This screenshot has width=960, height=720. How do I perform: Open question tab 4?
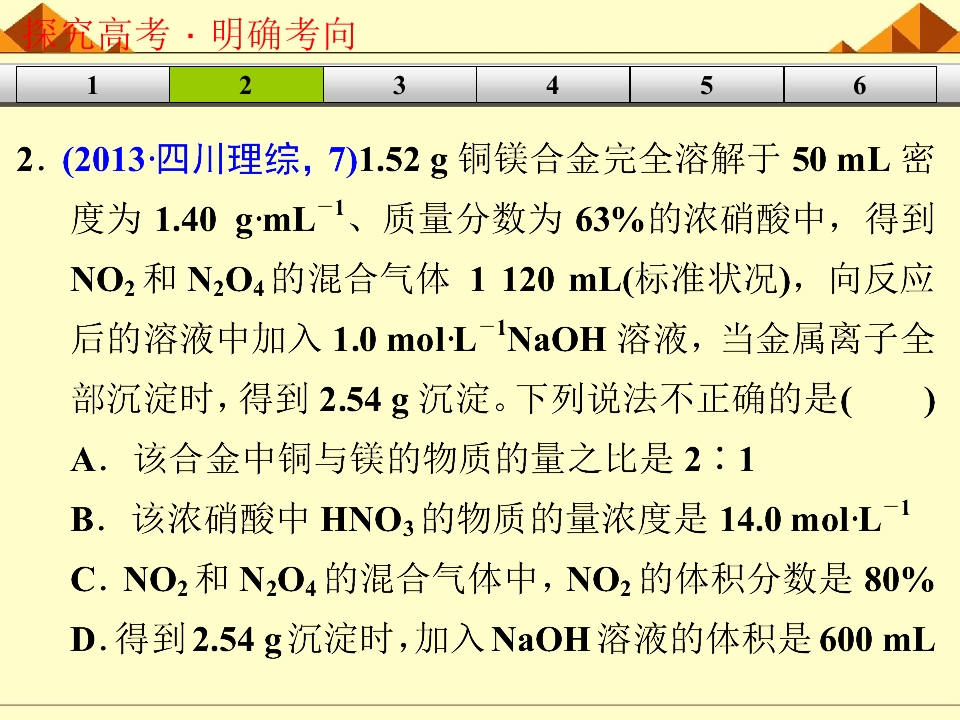click(553, 84)
